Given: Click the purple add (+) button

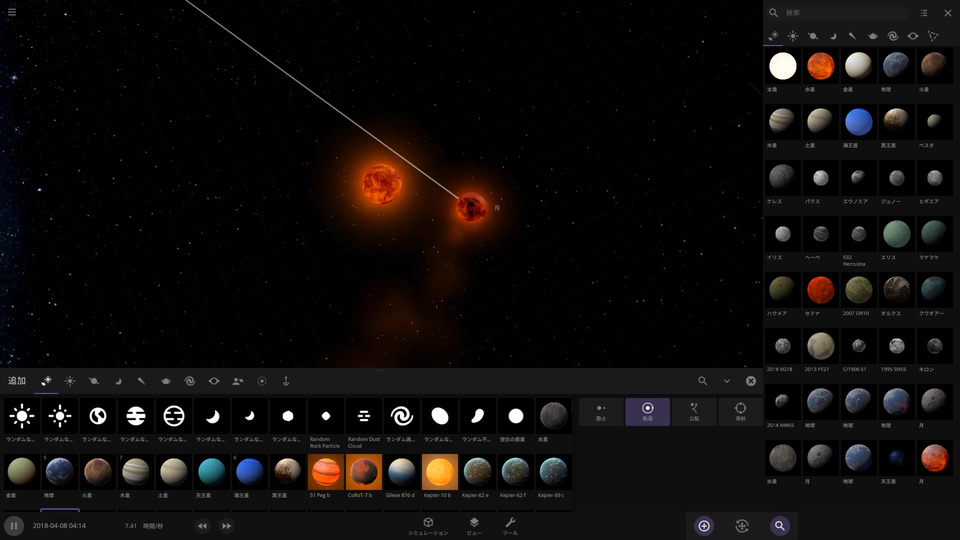Looking at the screenshot, I should click(704, 526).
